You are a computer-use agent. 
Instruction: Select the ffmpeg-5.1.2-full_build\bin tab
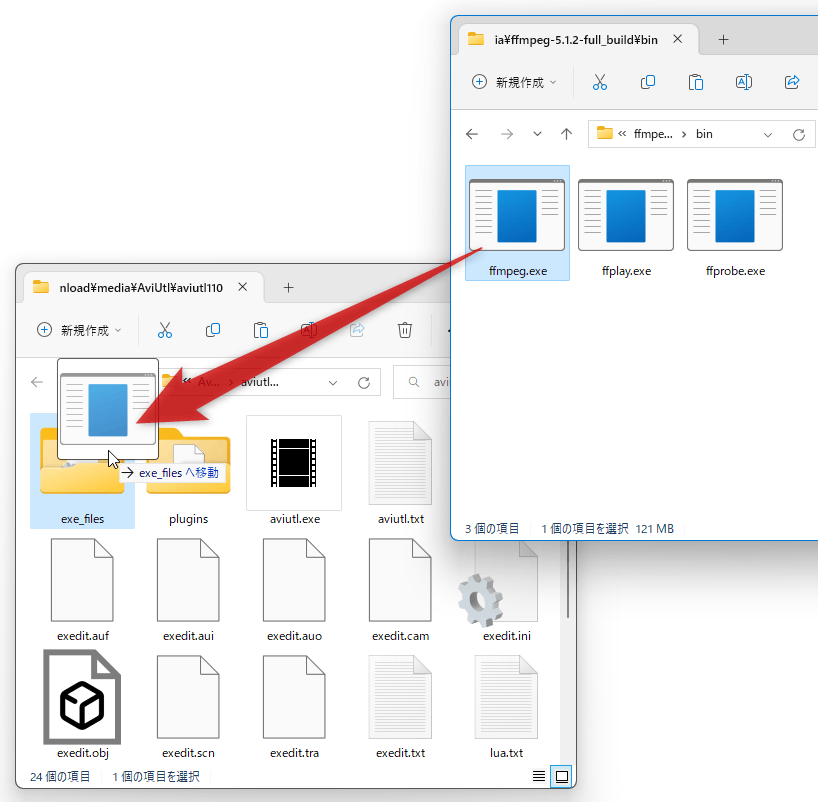click(576, 40)
